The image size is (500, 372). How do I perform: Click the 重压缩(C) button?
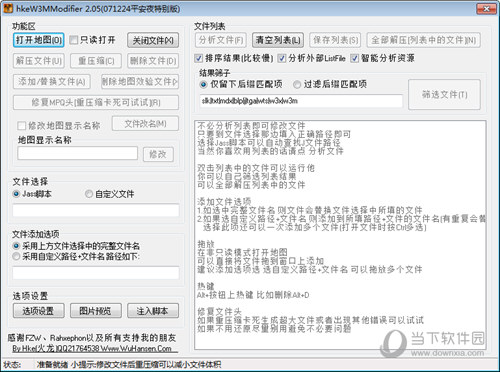(96, 61)
